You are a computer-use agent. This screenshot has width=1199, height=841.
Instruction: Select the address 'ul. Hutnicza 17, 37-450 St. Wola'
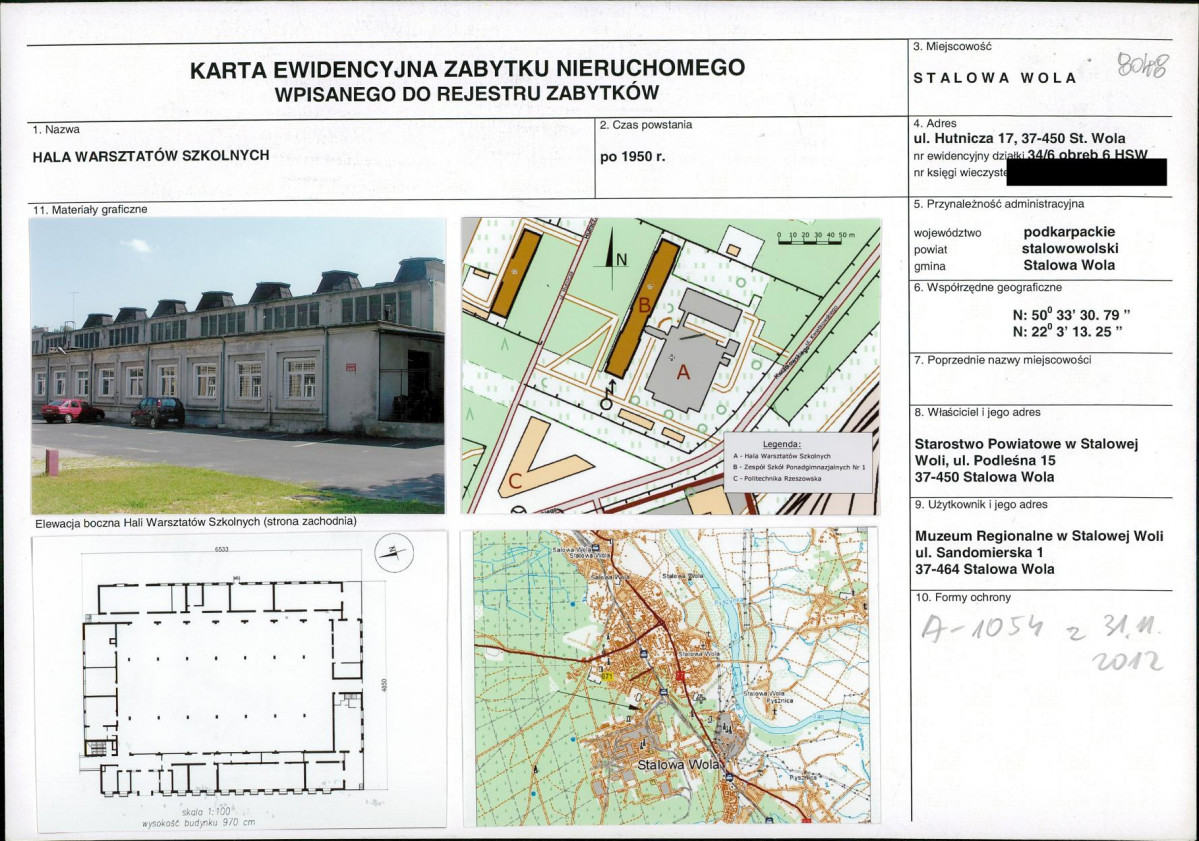(1019, 138)
